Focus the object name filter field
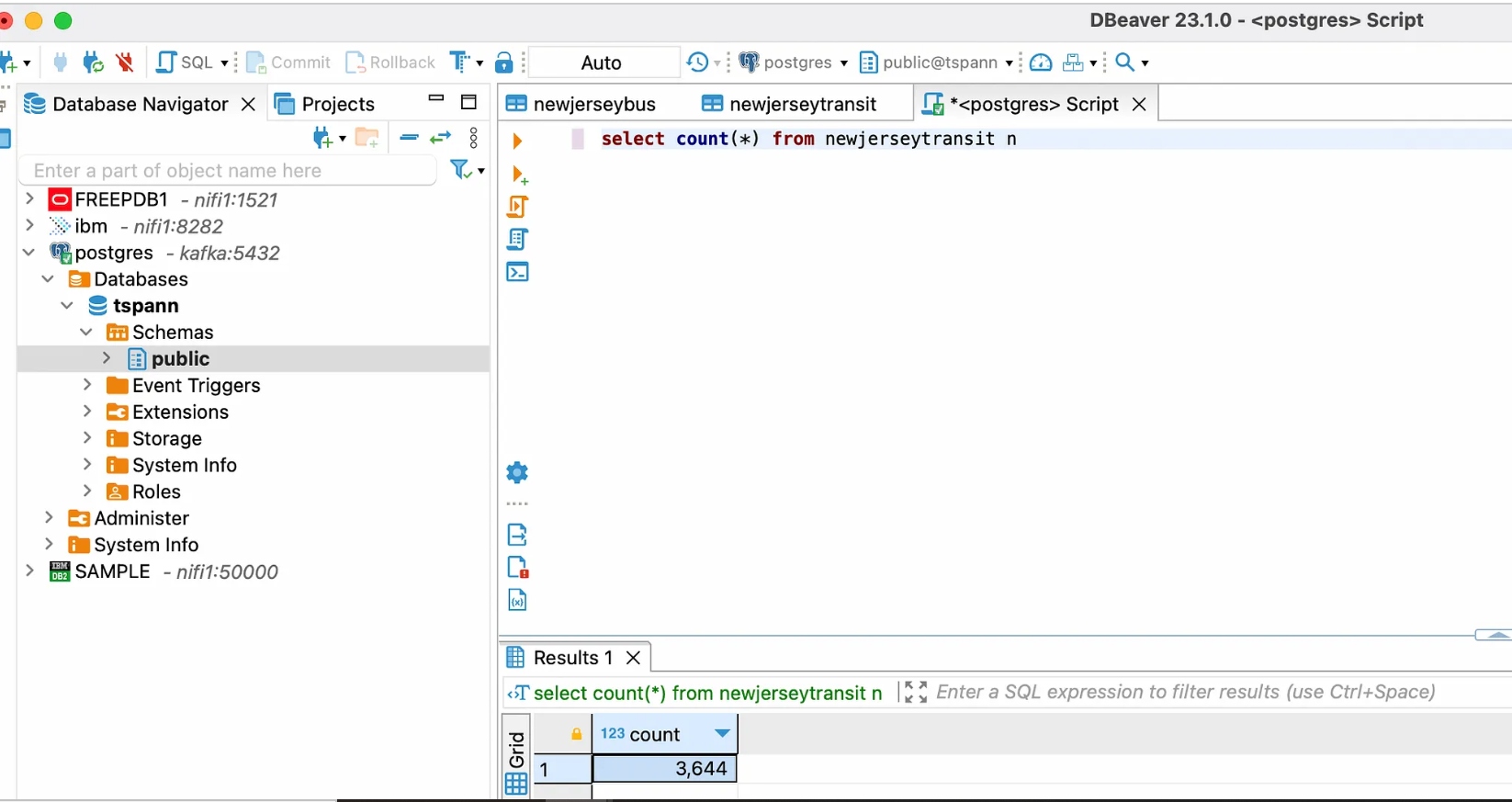Viewport: 1512px width, 802px height. coord(228,171)
